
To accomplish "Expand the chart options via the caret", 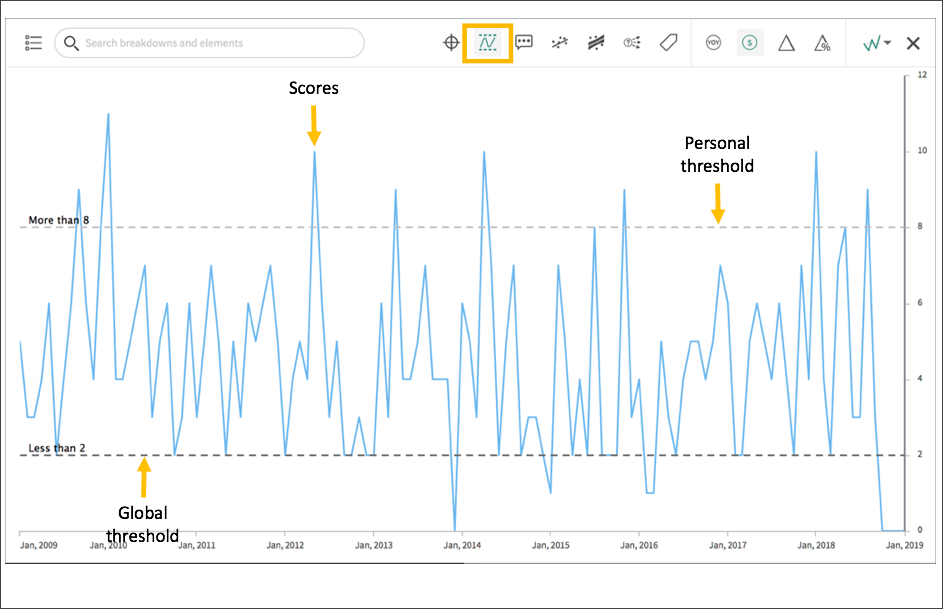I will point(885,42).
